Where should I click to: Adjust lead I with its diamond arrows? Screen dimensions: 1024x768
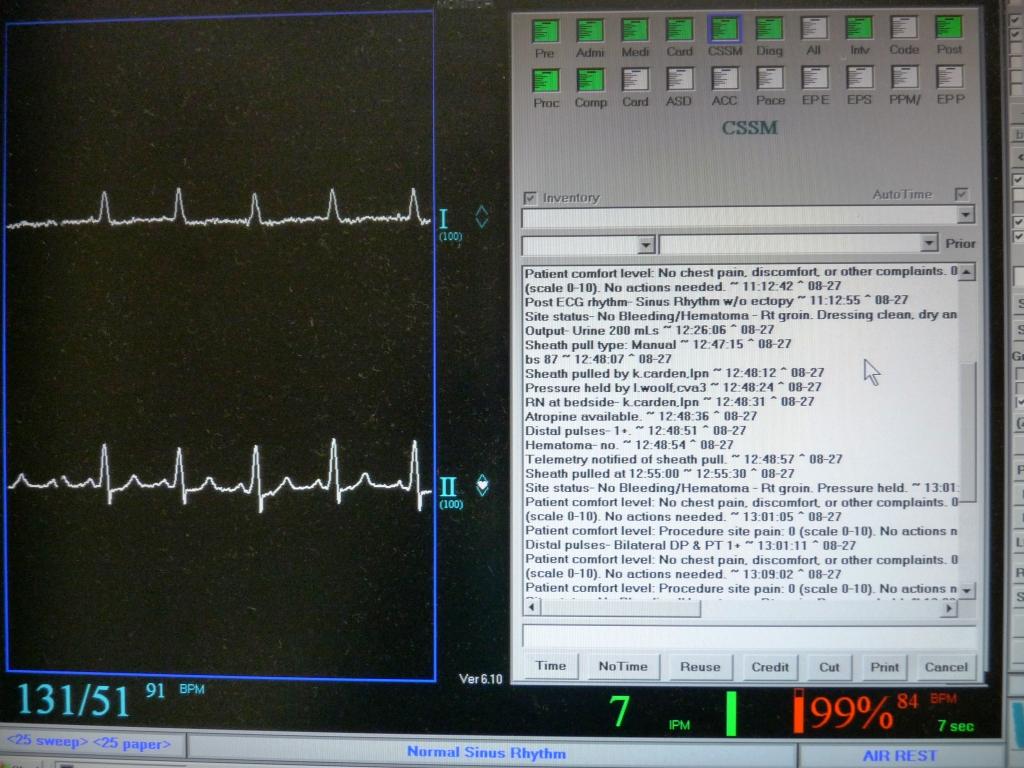(482, 217)
